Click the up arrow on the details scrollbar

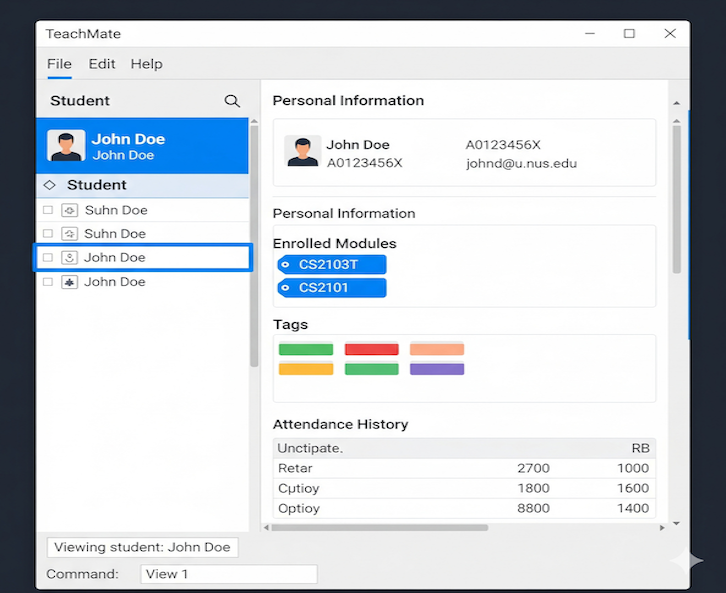pyautogui.click(x=676, y=104)
